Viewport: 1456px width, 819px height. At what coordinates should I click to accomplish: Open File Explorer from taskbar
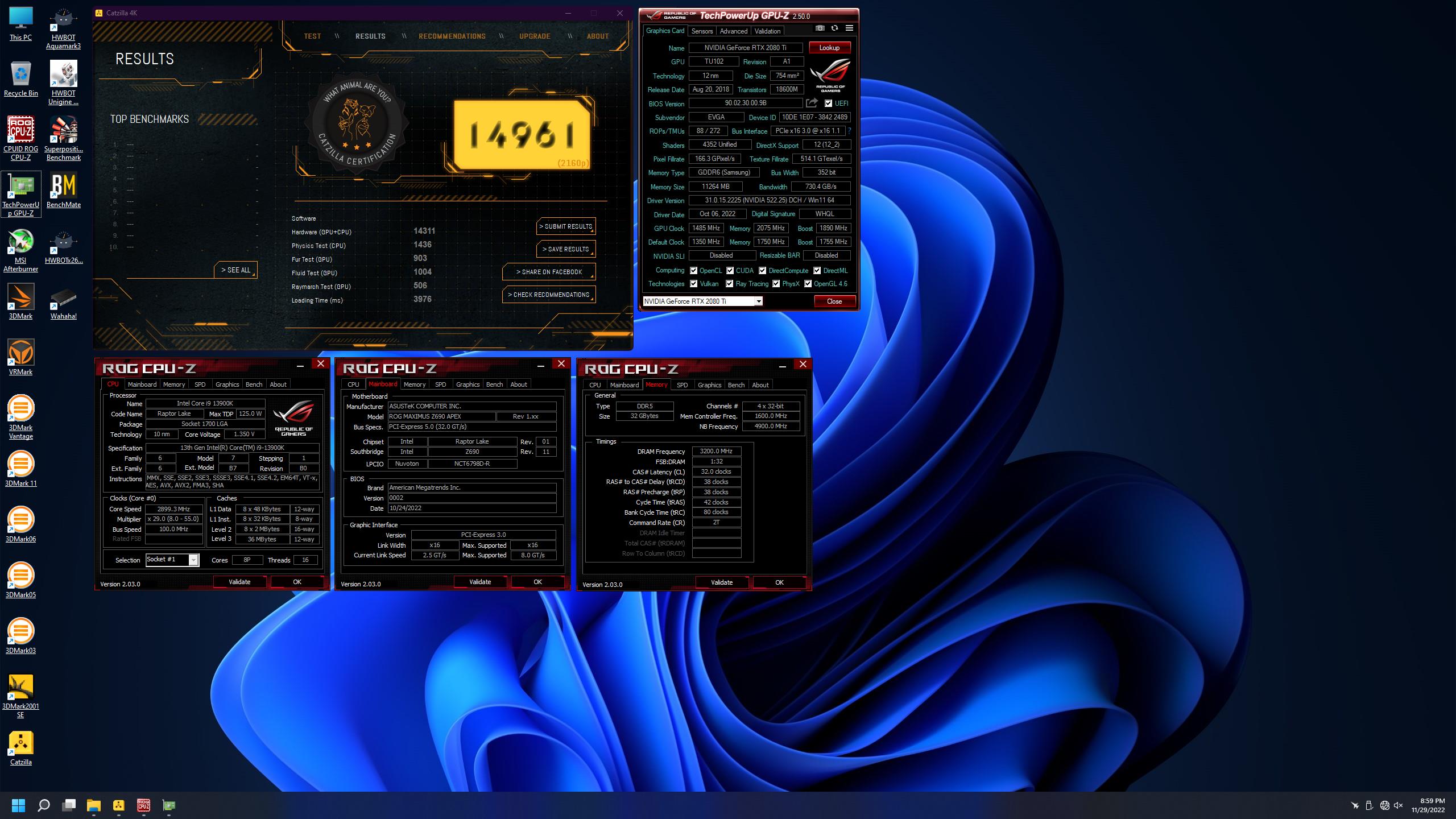[93, 805]
